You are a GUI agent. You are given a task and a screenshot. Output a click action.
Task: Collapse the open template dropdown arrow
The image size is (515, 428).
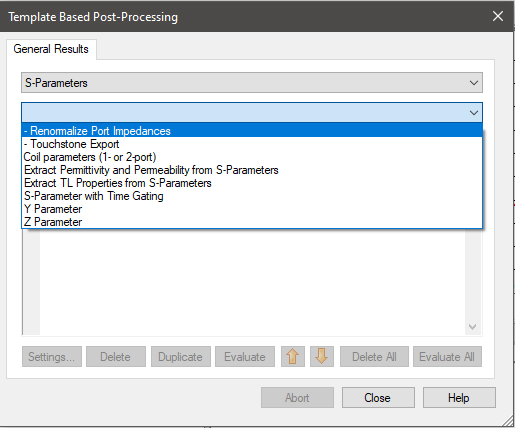(x=474, y=113)
